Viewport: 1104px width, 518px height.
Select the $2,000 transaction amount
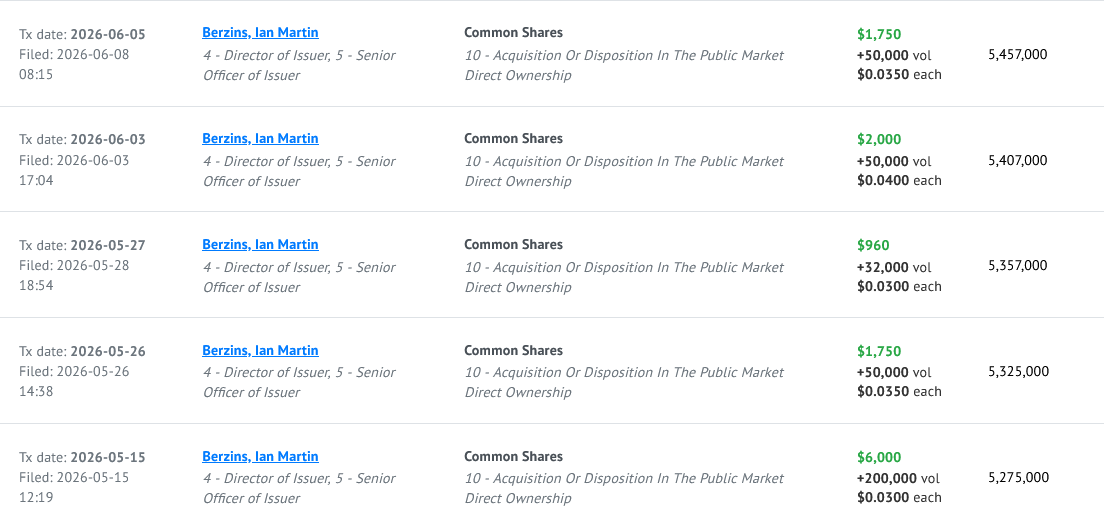[x=879, y=139]
